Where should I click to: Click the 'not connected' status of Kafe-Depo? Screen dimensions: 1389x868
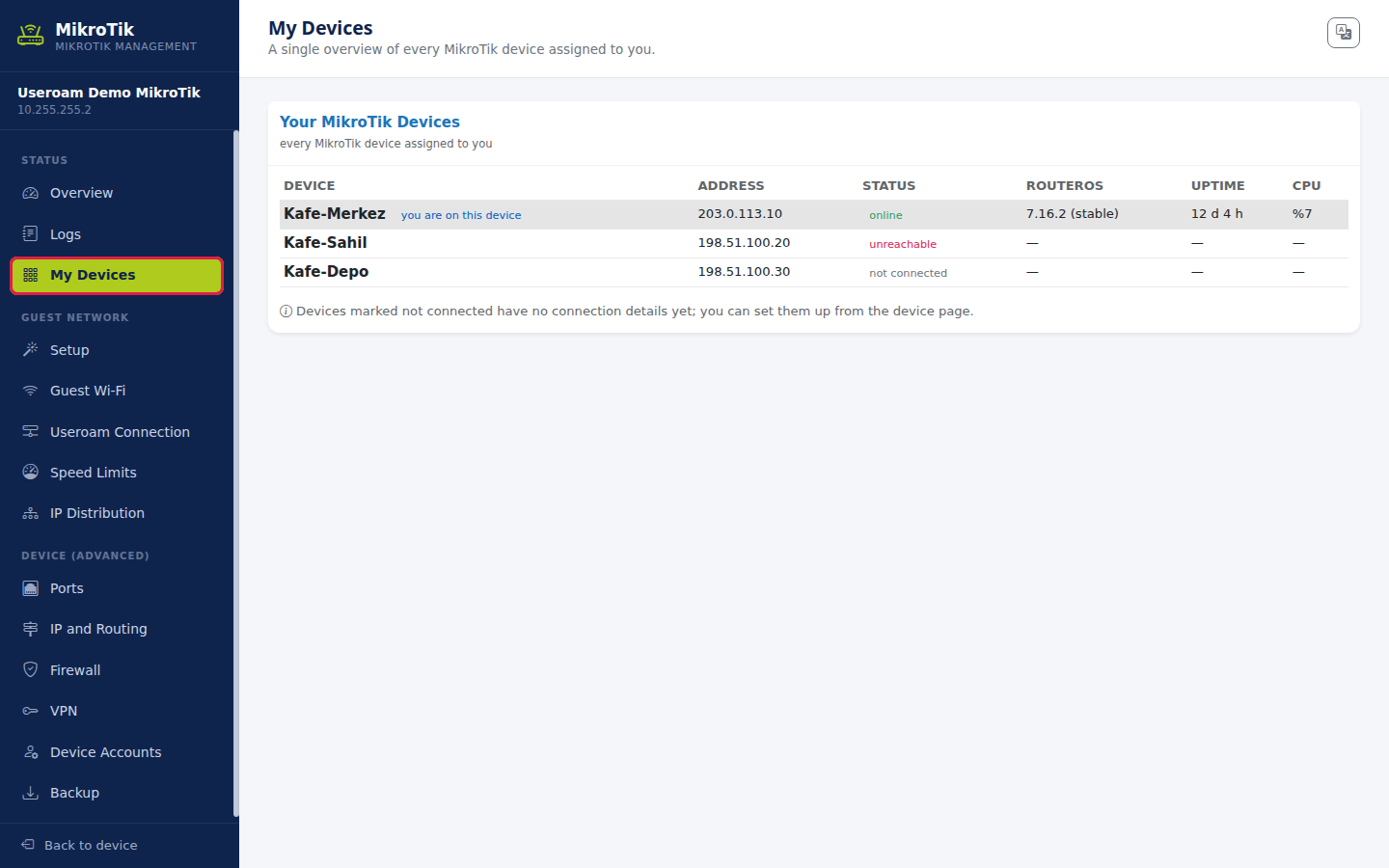(x=908, y=273)
